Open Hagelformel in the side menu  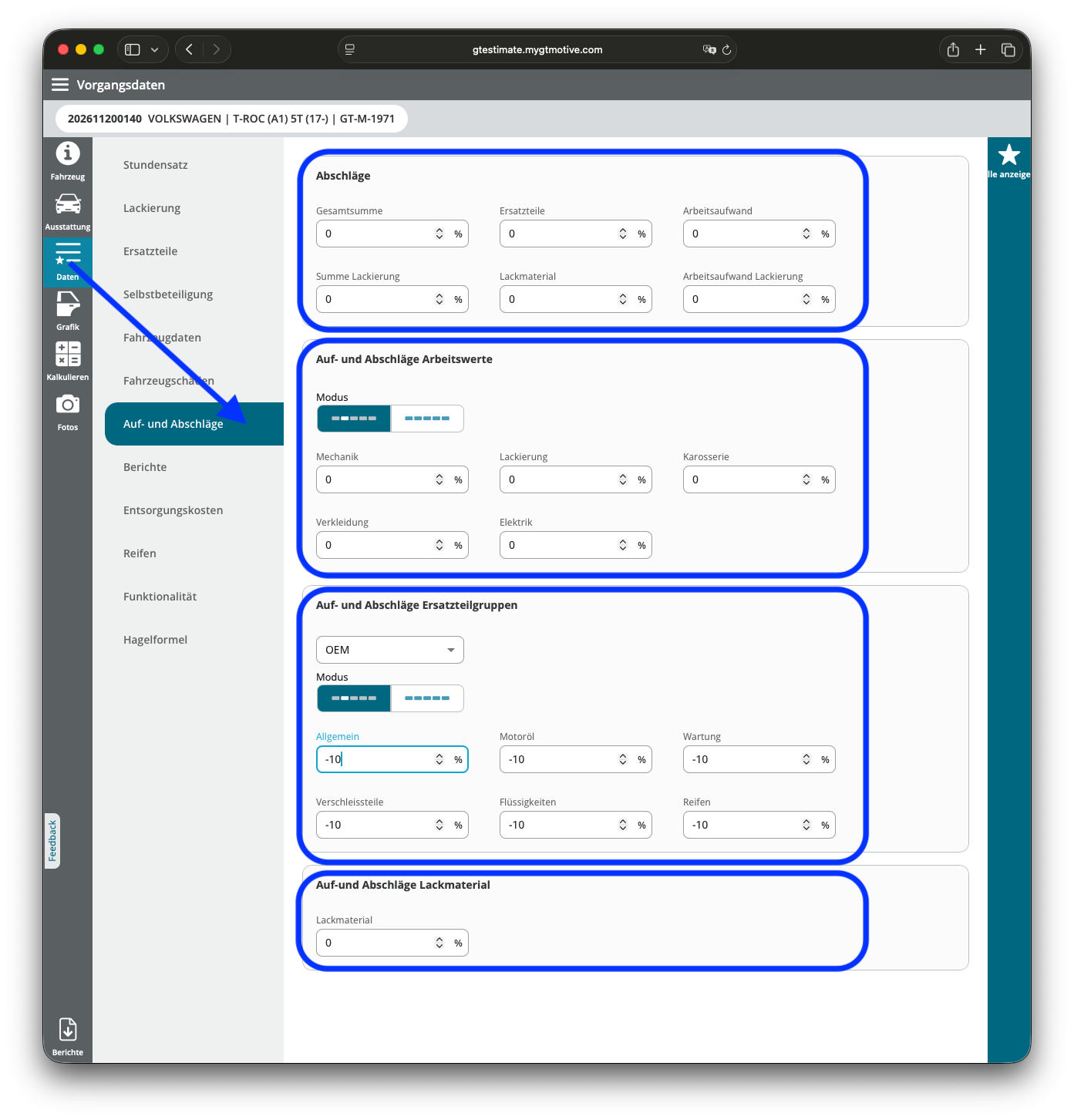194,640
